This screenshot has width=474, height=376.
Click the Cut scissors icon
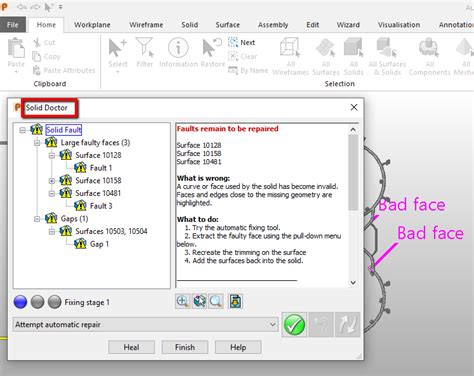pos(37,43)
